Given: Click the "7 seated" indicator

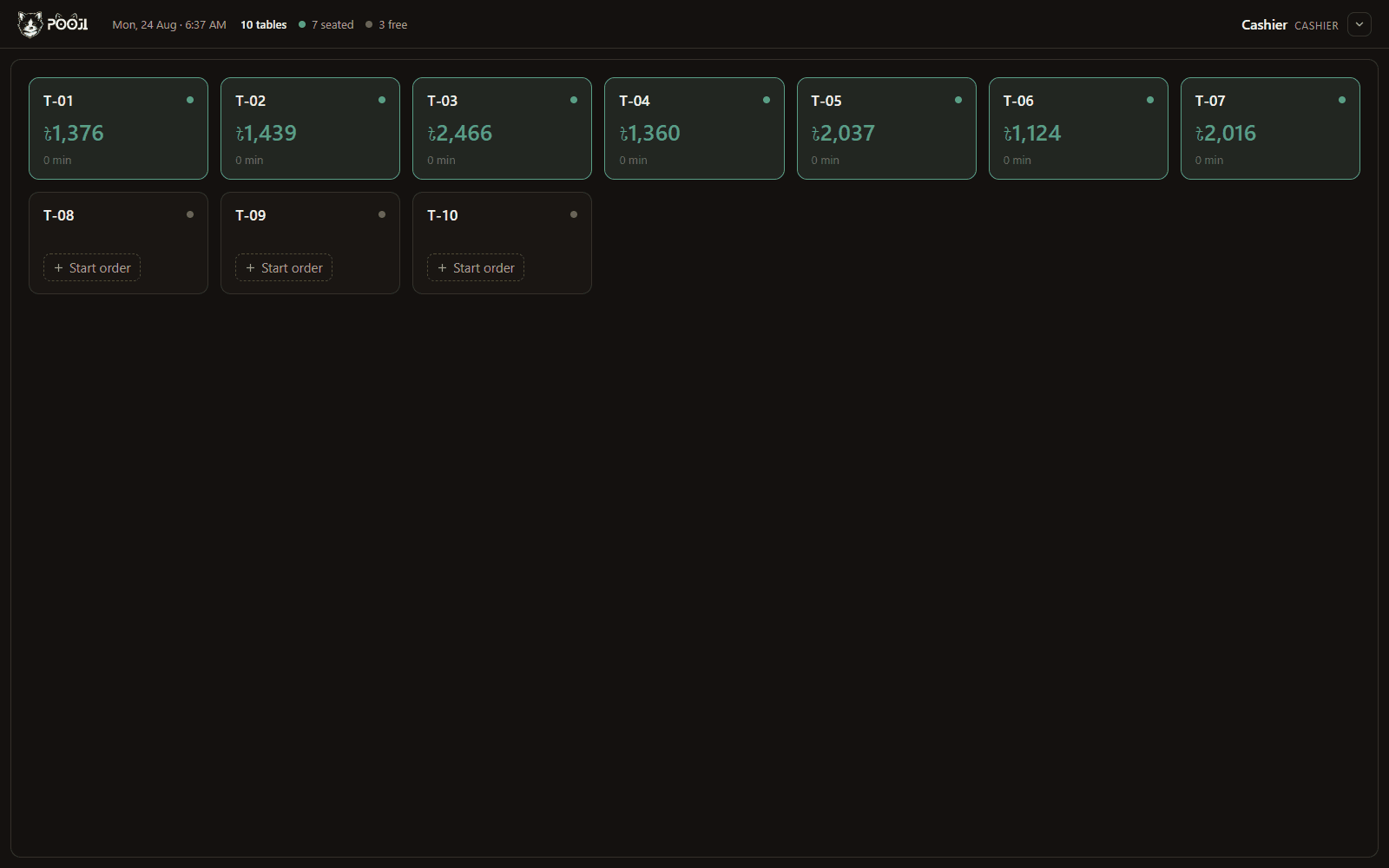Looking at the screenshot, I should [326, 25].
